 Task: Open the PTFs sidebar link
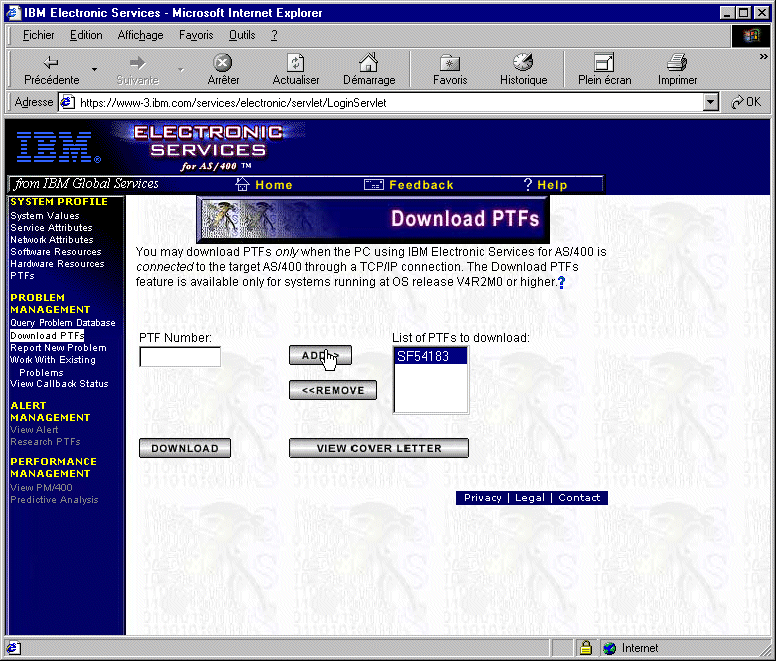22,276
